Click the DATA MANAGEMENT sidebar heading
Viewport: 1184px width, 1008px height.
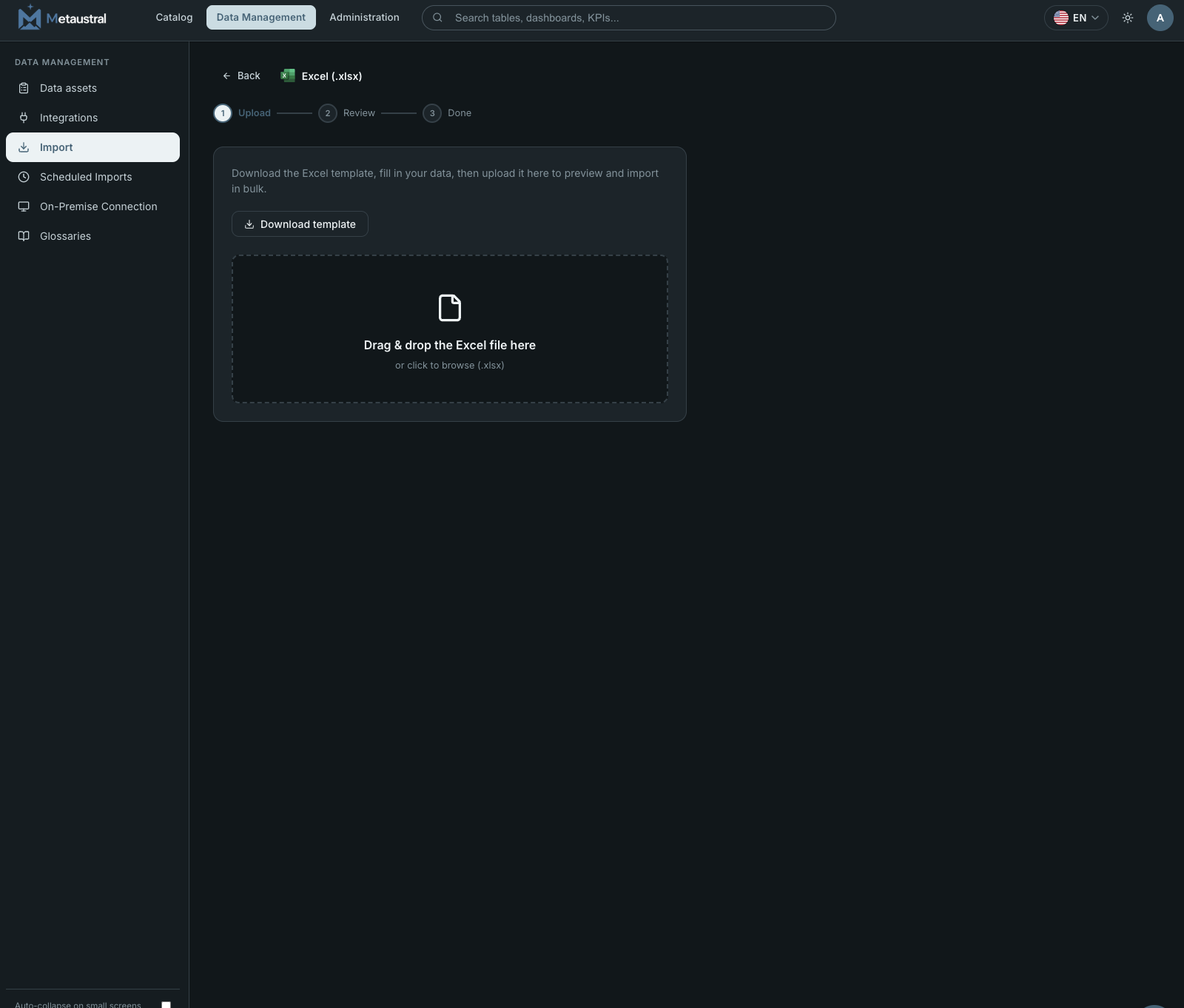click(x=62, y=62)
